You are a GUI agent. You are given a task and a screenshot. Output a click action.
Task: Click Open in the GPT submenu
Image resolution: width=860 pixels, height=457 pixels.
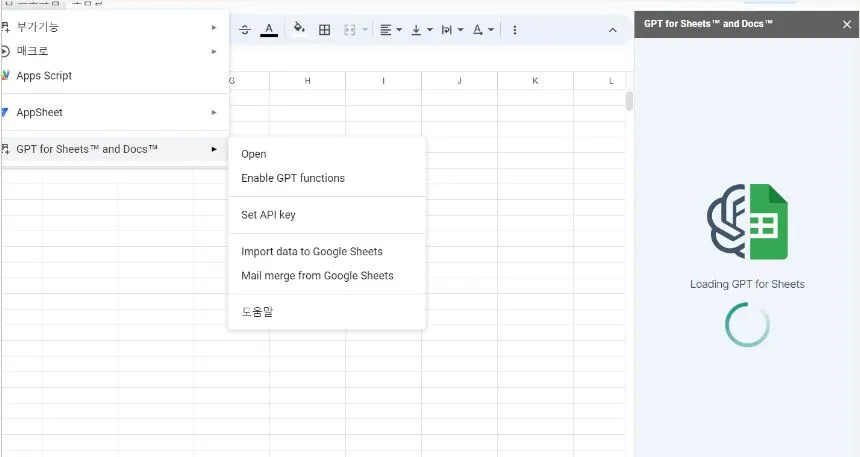(x=327, y=154)
